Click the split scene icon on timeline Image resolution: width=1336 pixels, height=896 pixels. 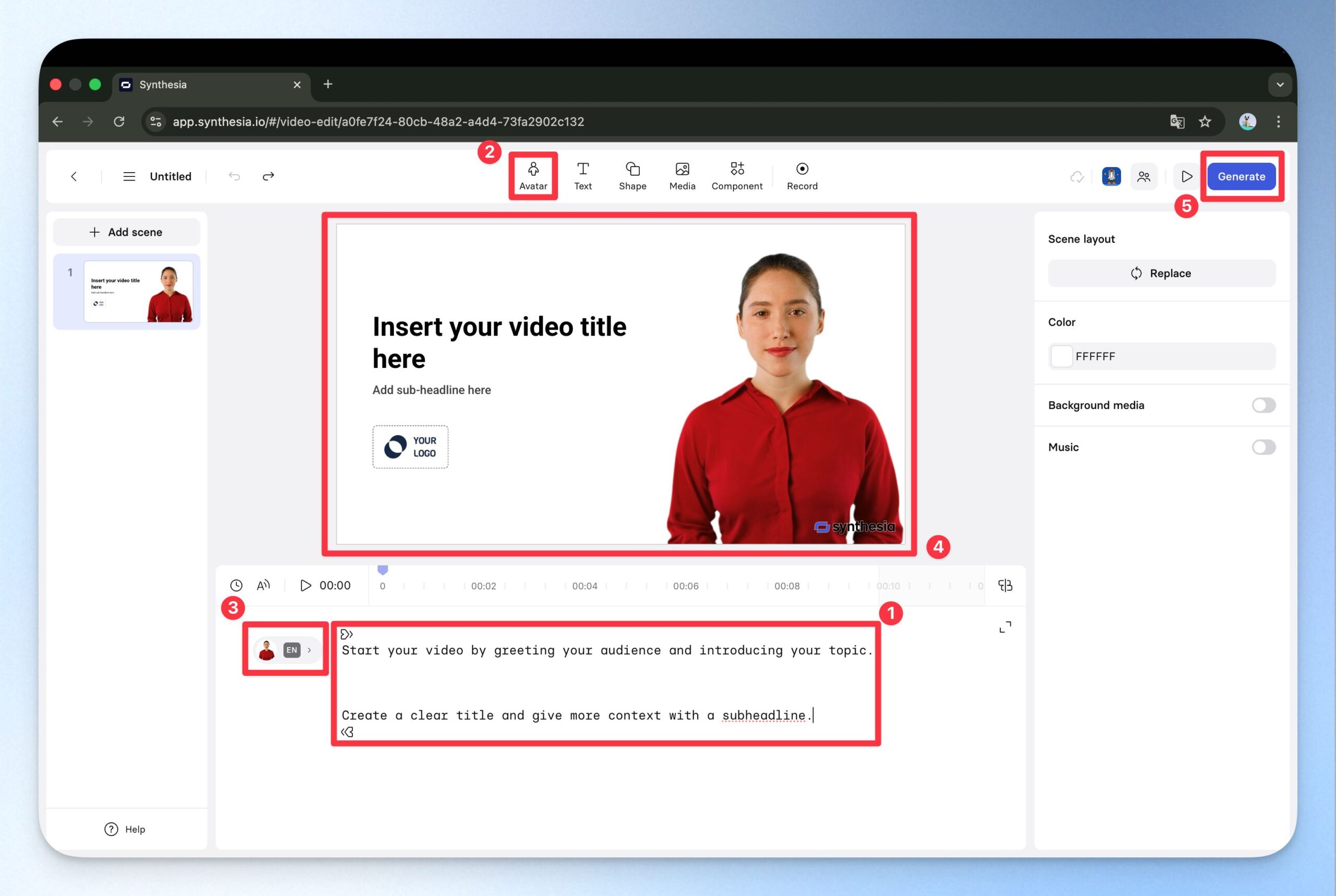coord(1005,585)
